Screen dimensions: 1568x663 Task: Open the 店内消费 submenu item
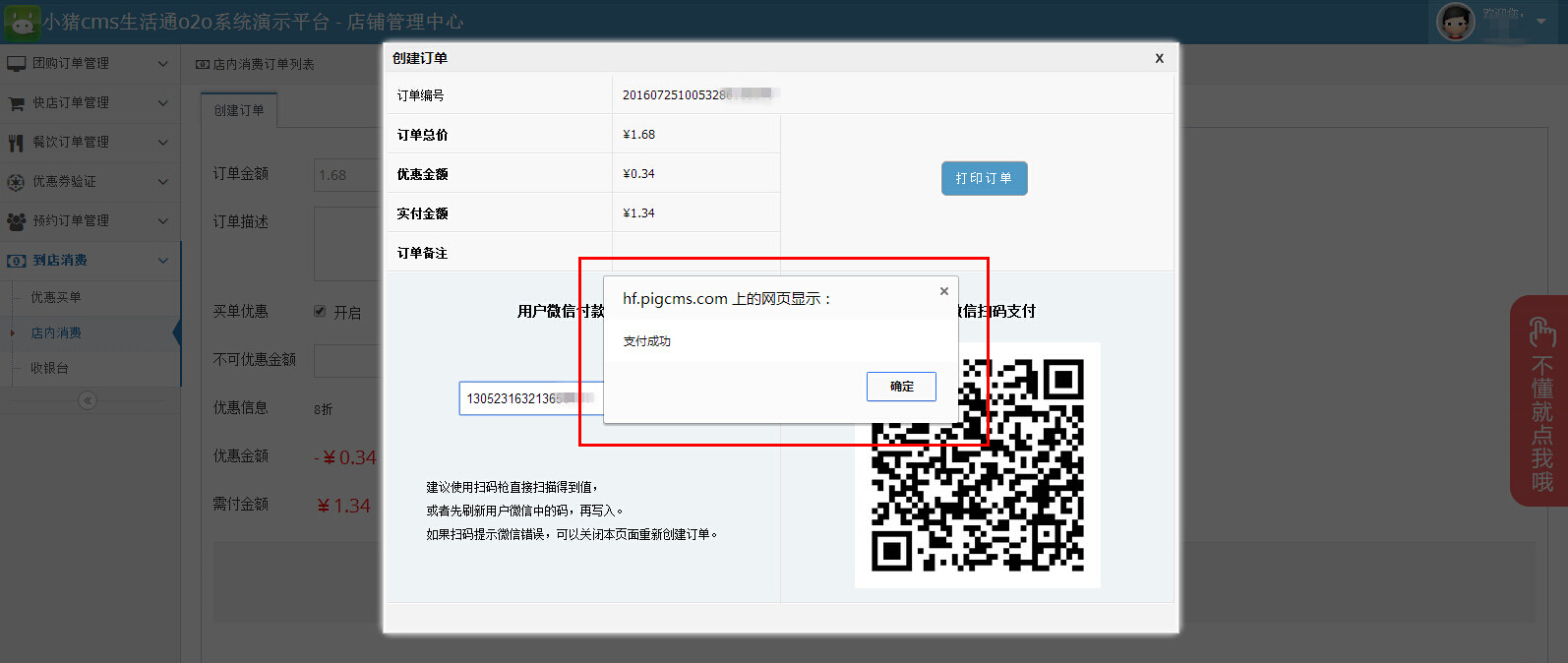[56, 332]
